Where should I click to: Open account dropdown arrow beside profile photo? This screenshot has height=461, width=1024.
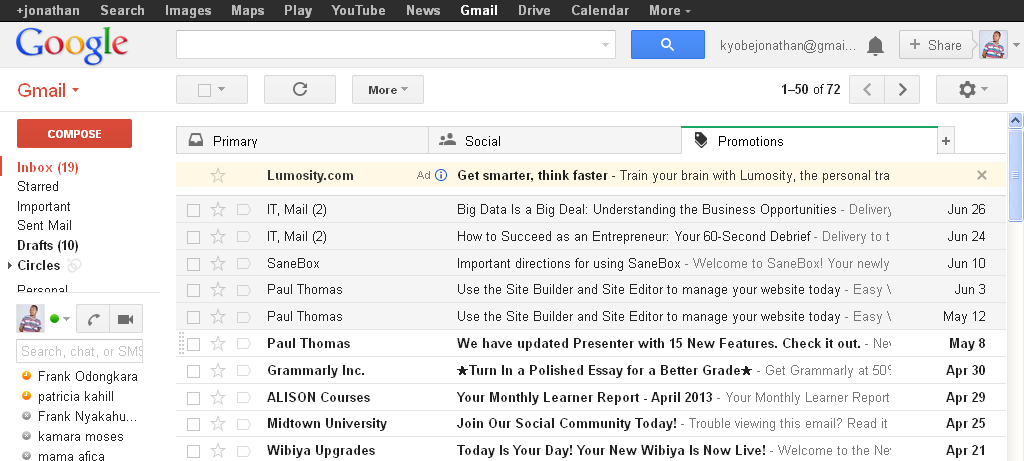coord(1016,45)
